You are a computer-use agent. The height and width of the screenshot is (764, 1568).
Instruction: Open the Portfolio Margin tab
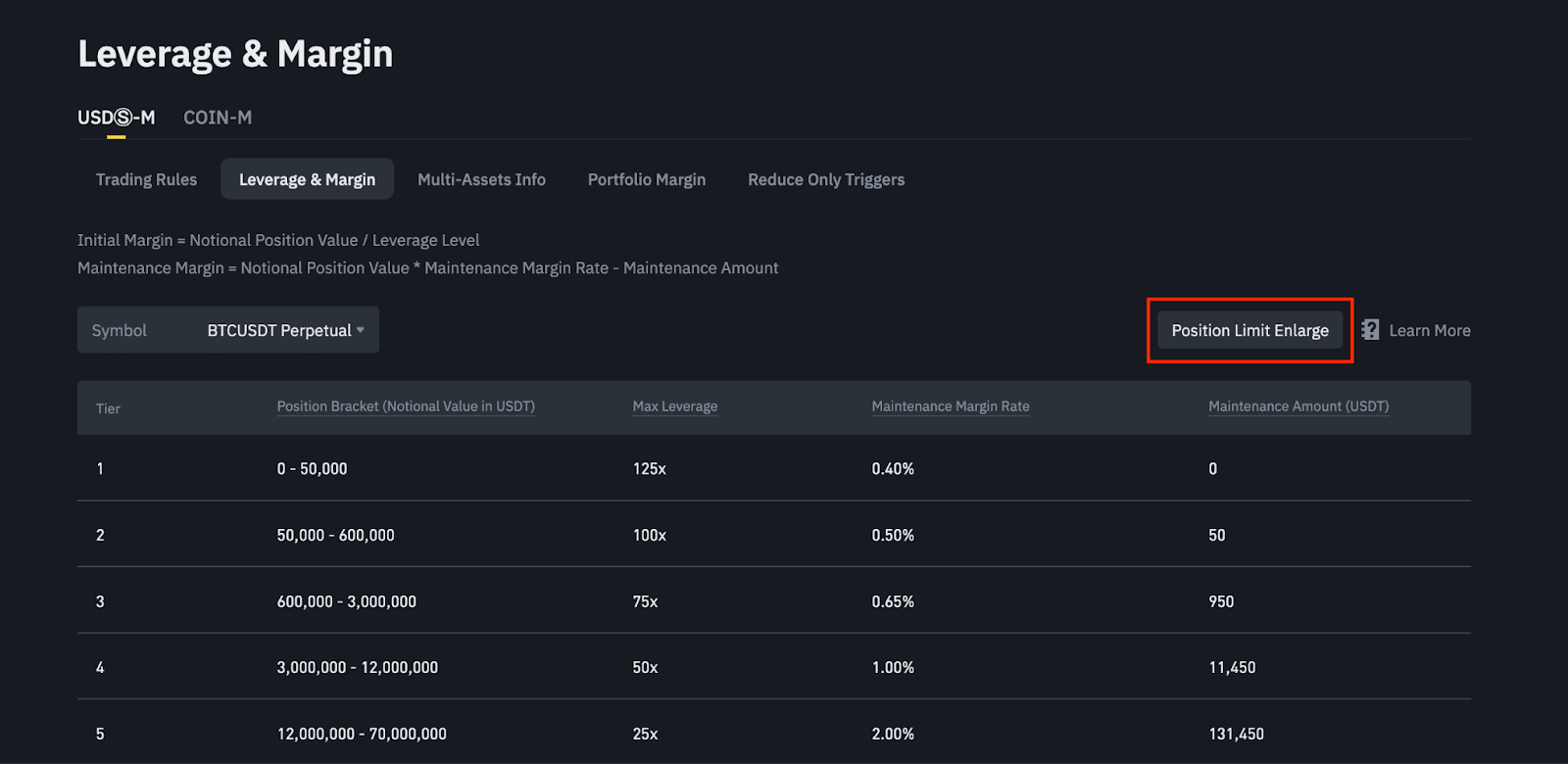pyautogui.click(x=646, y=179)
